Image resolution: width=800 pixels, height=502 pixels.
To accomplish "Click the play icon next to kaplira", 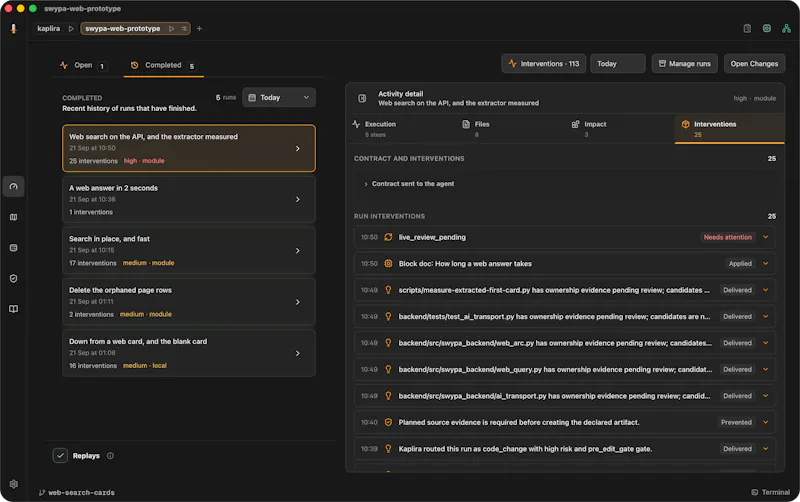I will coord(71,29).
